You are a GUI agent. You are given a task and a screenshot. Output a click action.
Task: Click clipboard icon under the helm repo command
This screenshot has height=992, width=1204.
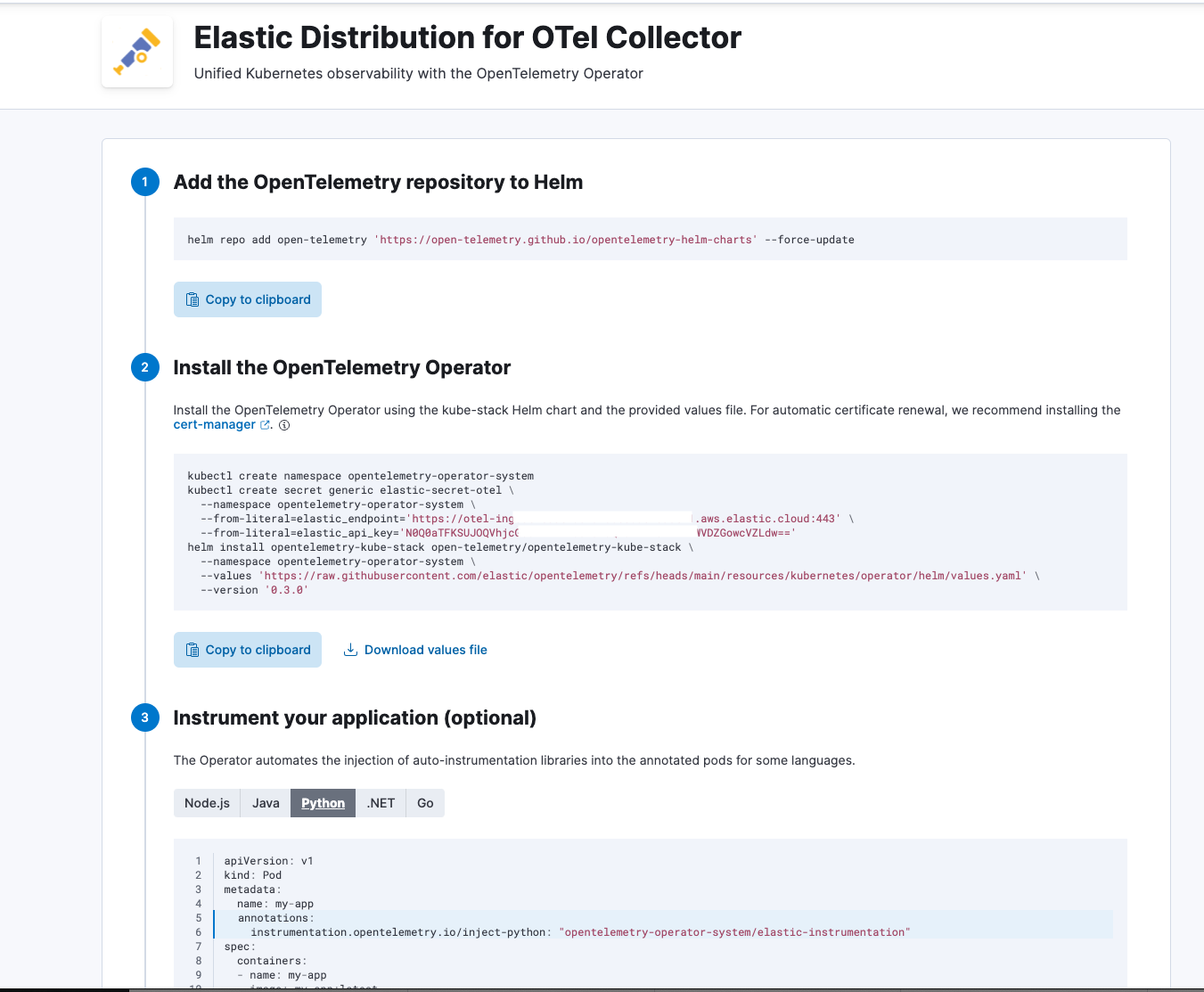click(x=192, y=299)
